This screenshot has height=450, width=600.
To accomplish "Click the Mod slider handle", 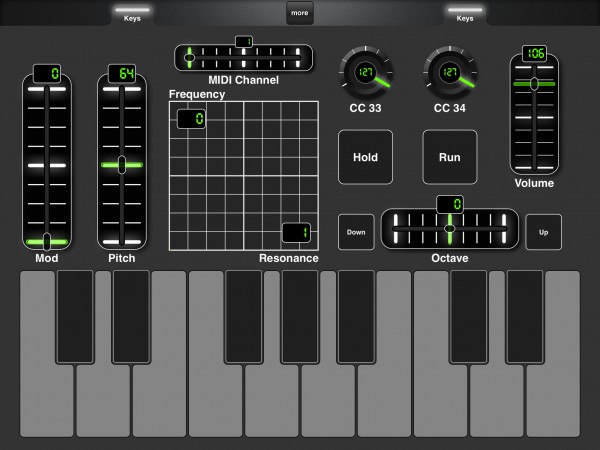I will (x=47, y=241).
